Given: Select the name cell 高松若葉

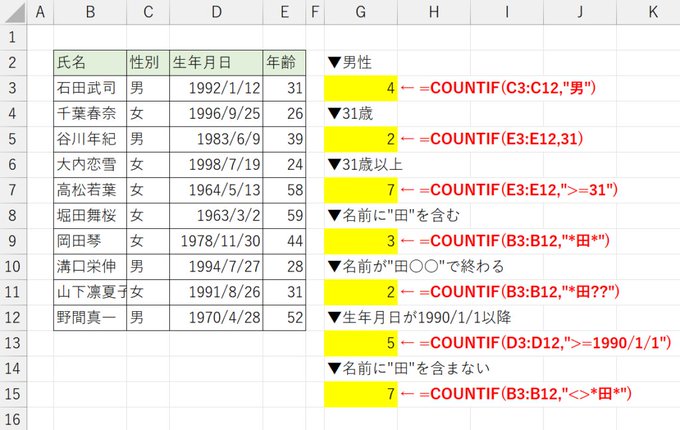Looking at the screenshot, I should click(x=90, y=190).
